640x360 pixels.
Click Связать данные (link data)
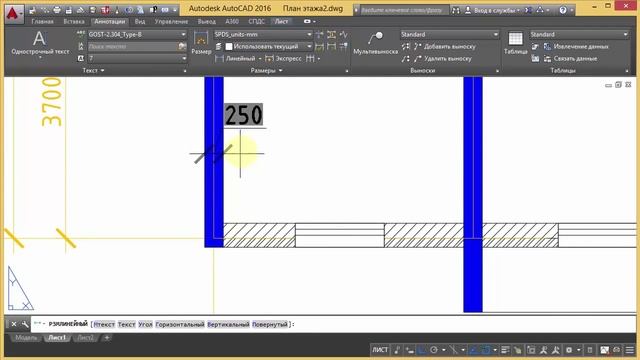[570, 59]
